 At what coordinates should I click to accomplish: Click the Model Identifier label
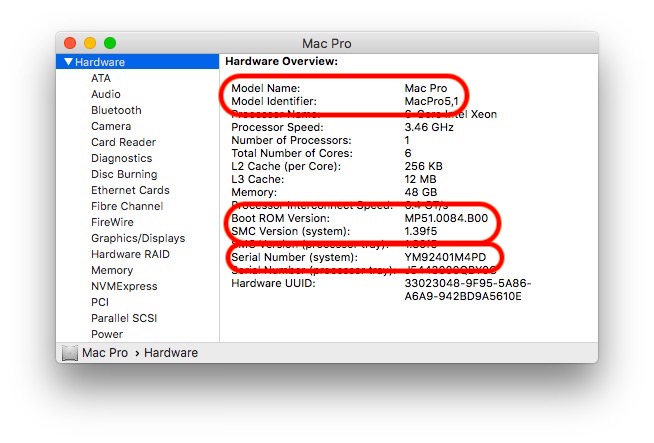[x=274, y=101]
